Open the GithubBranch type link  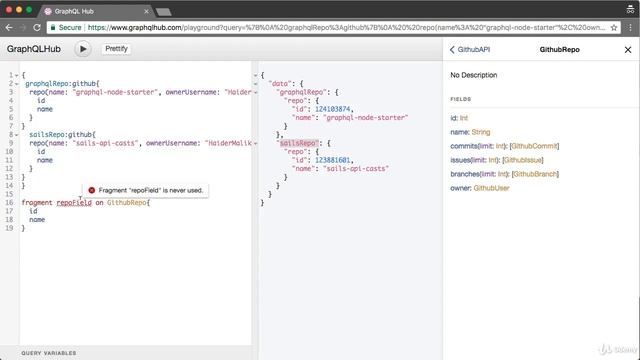click(x=535, y=174)
